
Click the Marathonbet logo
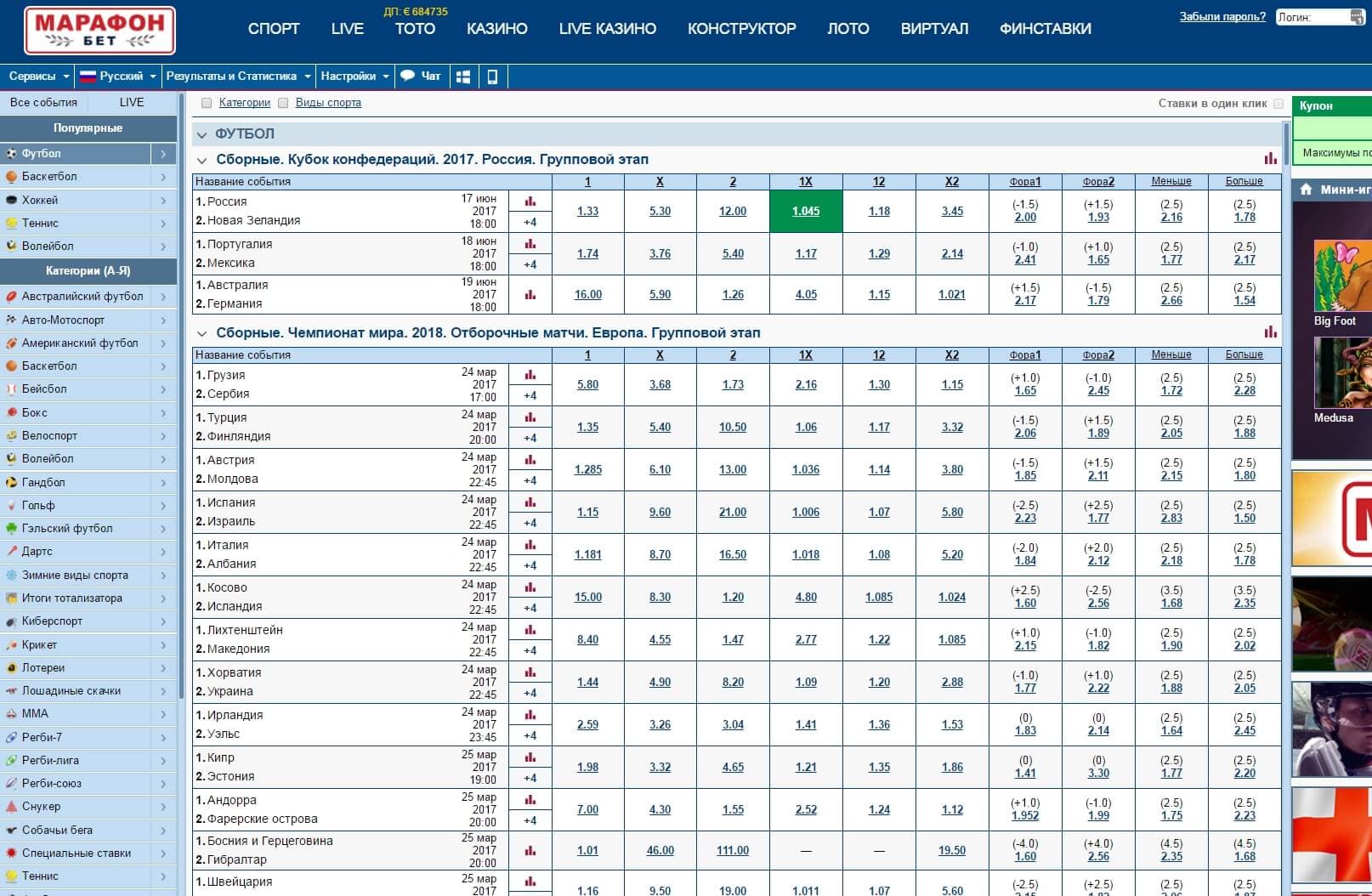point(99,31)
